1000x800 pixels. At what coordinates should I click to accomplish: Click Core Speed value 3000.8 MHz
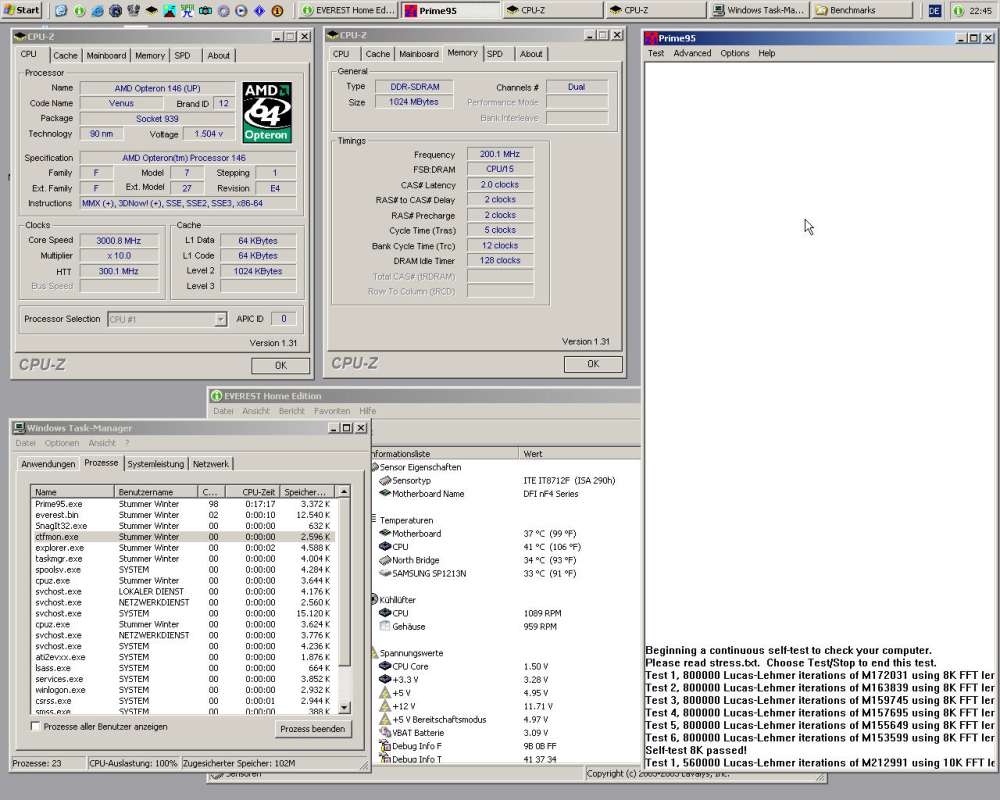coord(119,241)
